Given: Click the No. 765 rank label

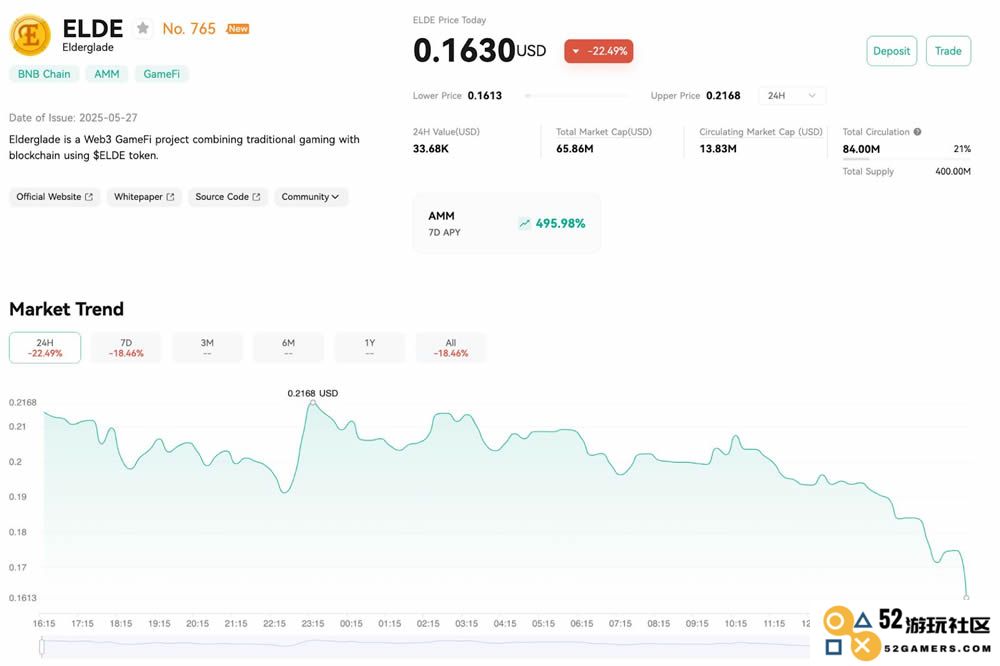Looking at the screenshot, I should 189,29.
